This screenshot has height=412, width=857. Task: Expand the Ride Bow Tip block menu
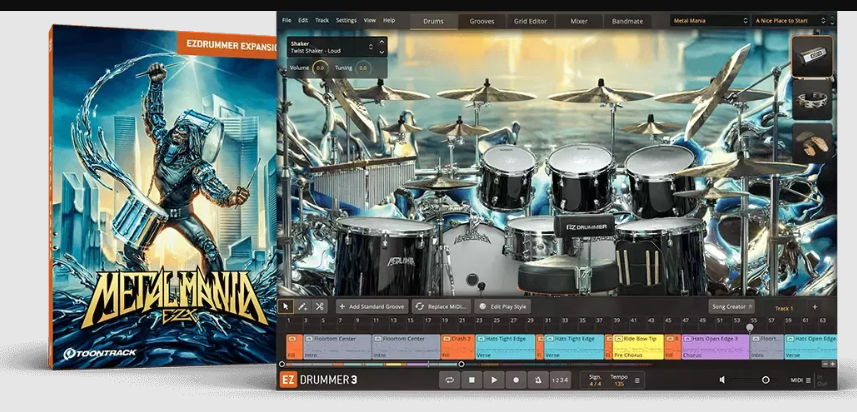pos(618,339)
